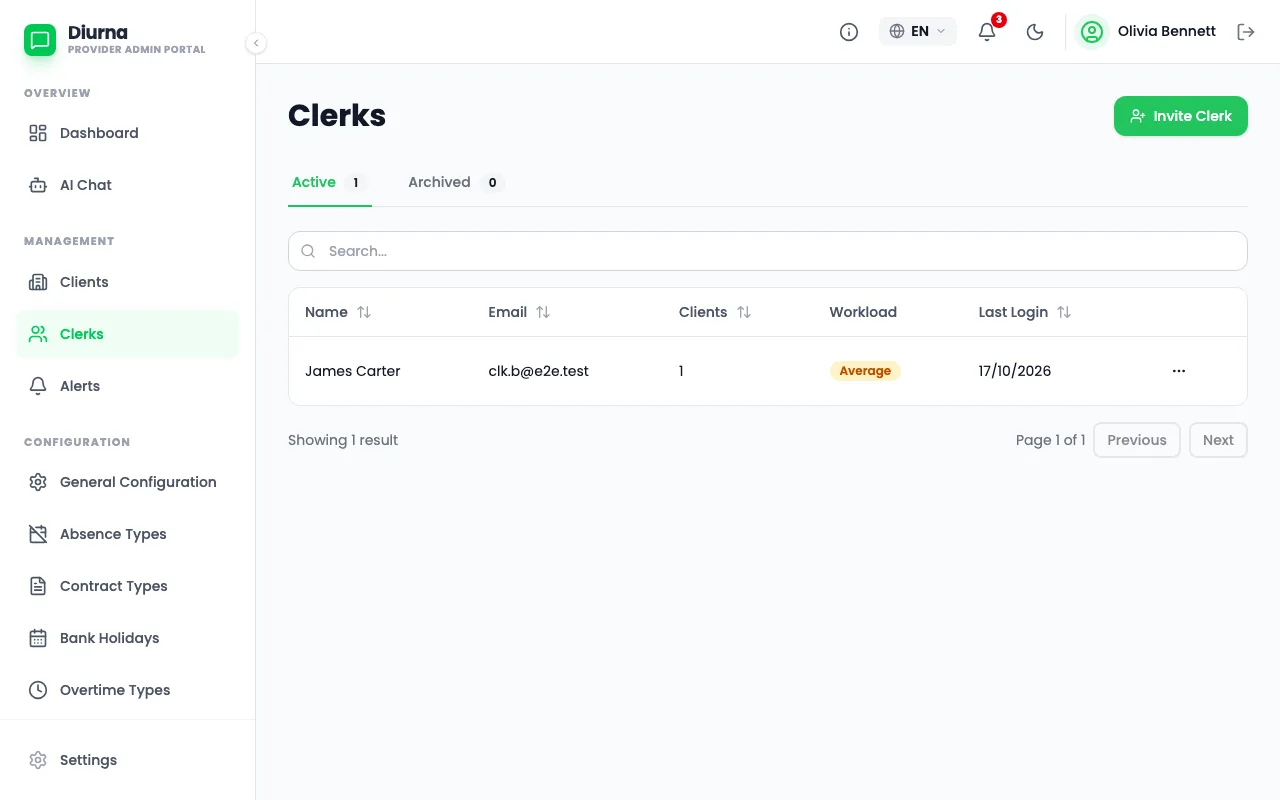
Task: Toggle dark mode with the moon icon
Action: point(1035,32)
